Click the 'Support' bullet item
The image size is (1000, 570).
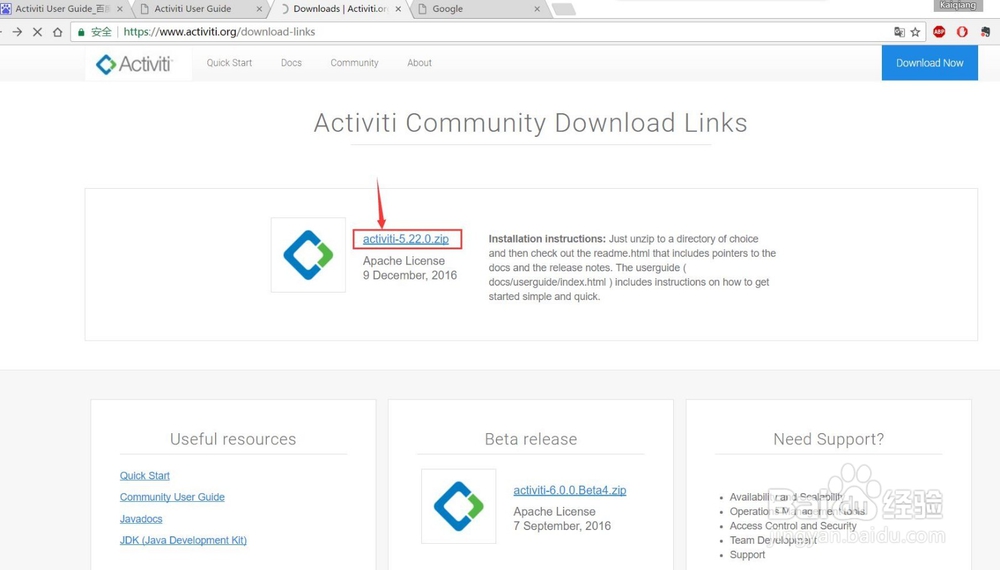coord(747,555)
